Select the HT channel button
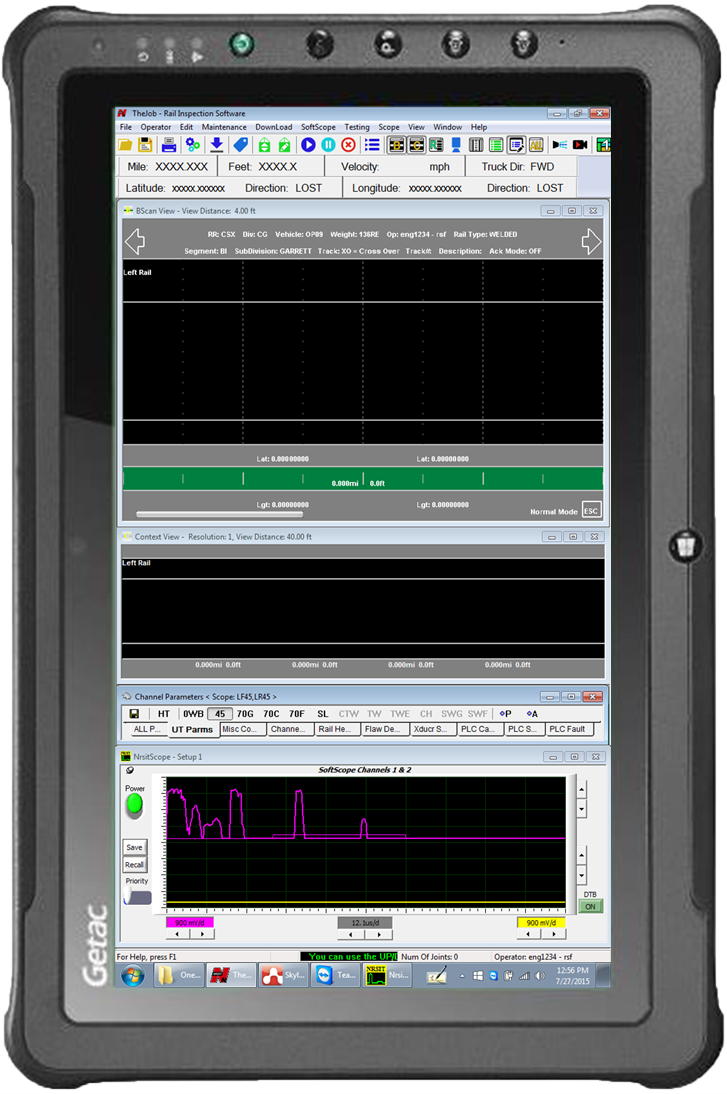Image resolution: width=727 pixels, height=1094 pixels. pyautogui.click(x=163, y=714)
